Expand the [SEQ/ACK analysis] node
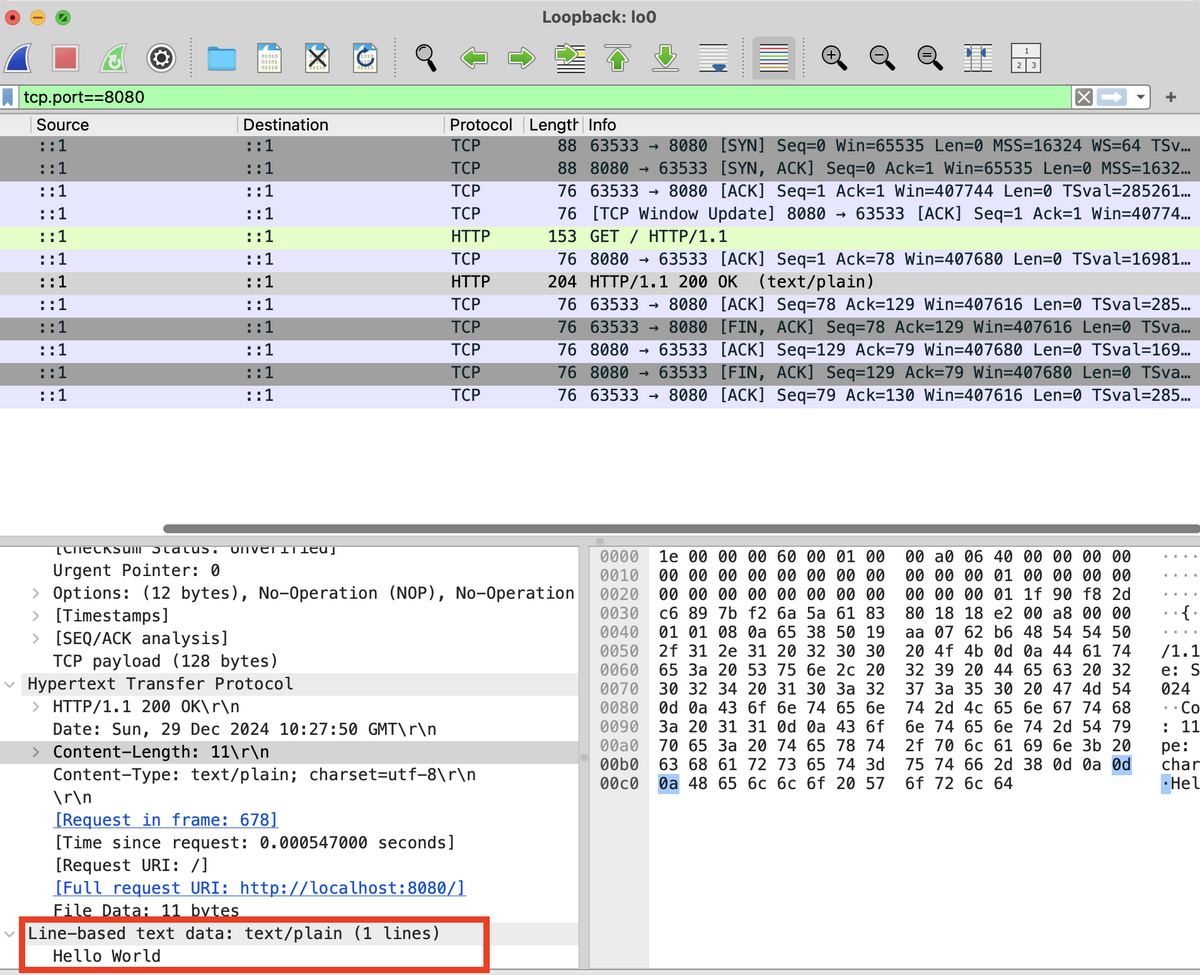The width and height of the screenshot is (1200, 975). [37, 638]
